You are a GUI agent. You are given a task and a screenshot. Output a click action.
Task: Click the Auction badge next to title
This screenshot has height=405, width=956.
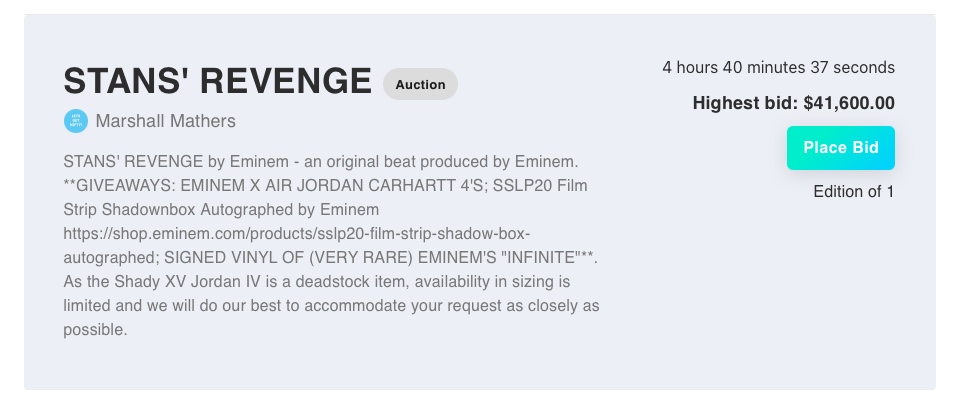[x=420, y=84]
